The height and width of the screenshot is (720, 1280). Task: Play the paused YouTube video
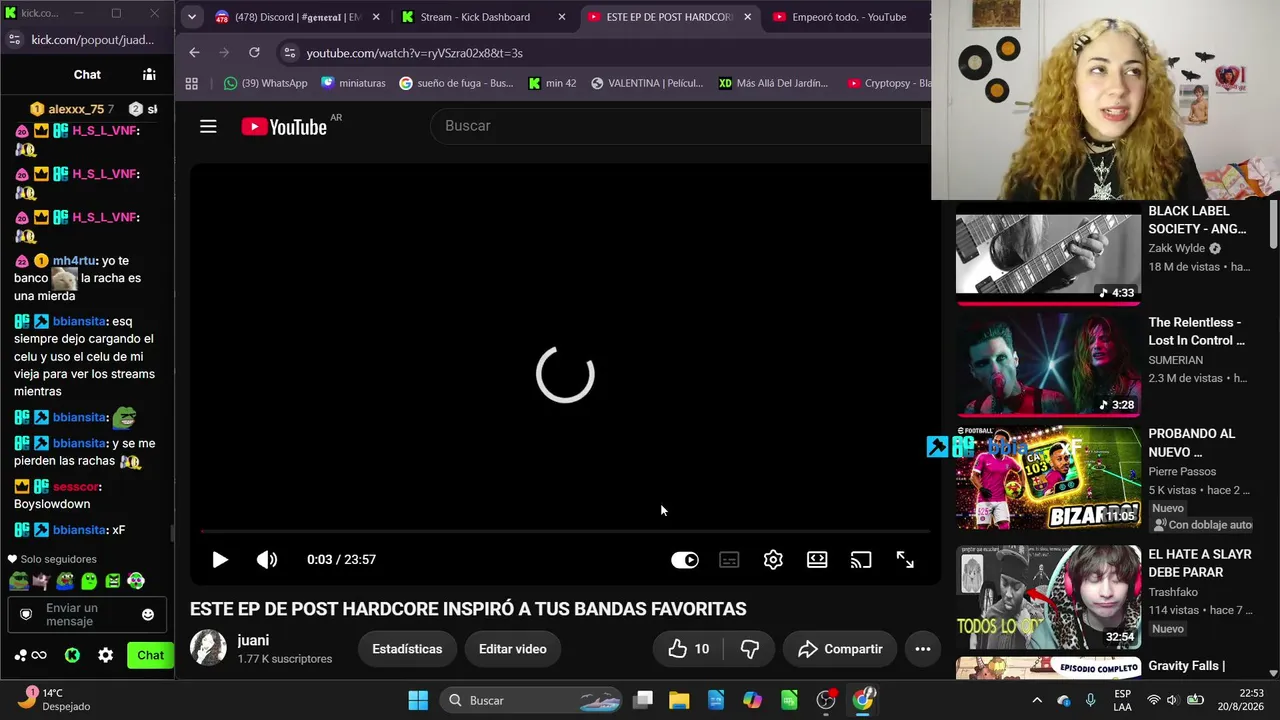click(x=220, y=560)
